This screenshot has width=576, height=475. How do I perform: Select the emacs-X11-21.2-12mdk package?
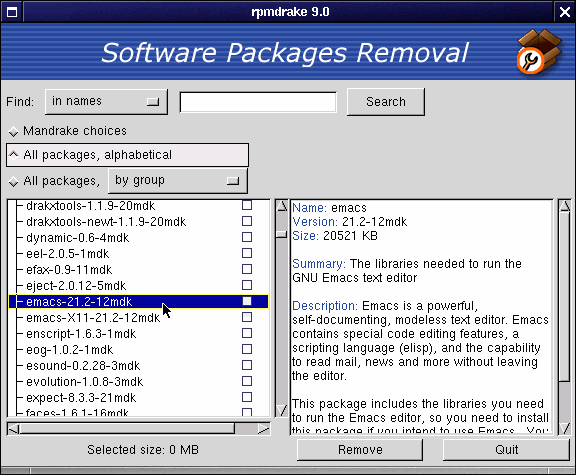click(93, 318)
